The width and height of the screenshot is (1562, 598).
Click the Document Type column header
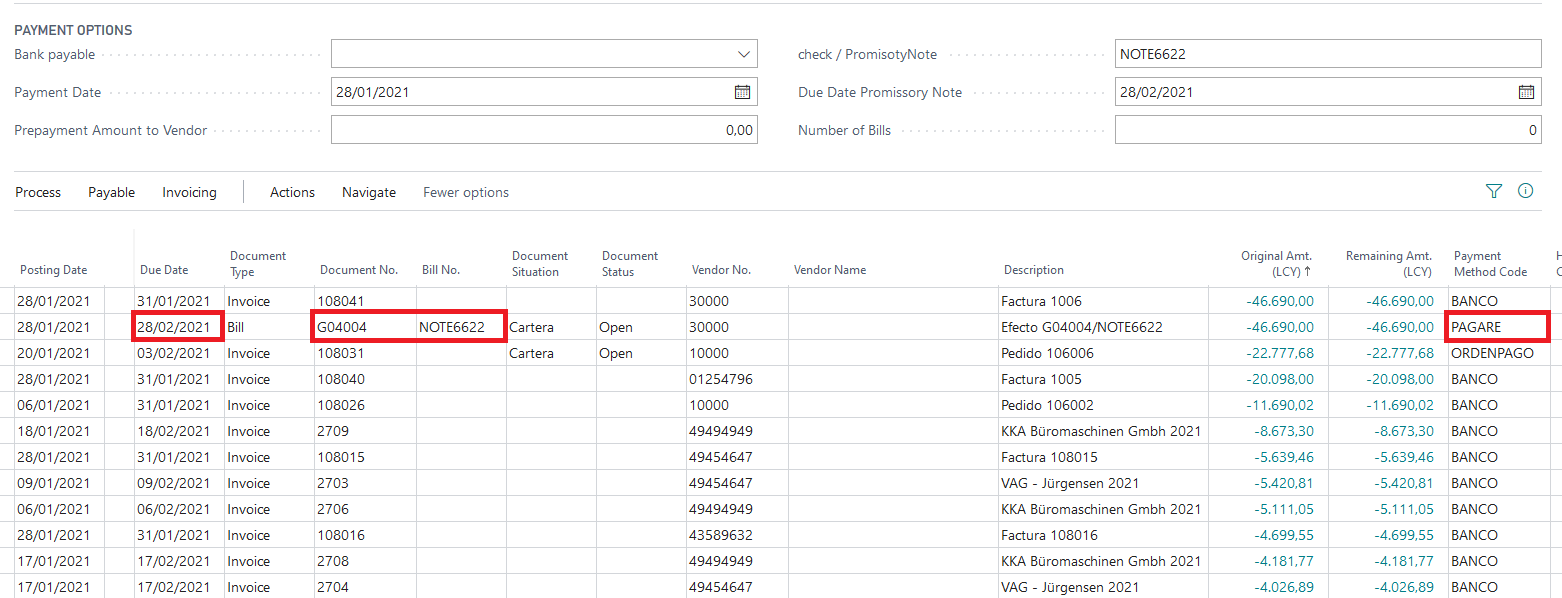click(x=258, y=263)
